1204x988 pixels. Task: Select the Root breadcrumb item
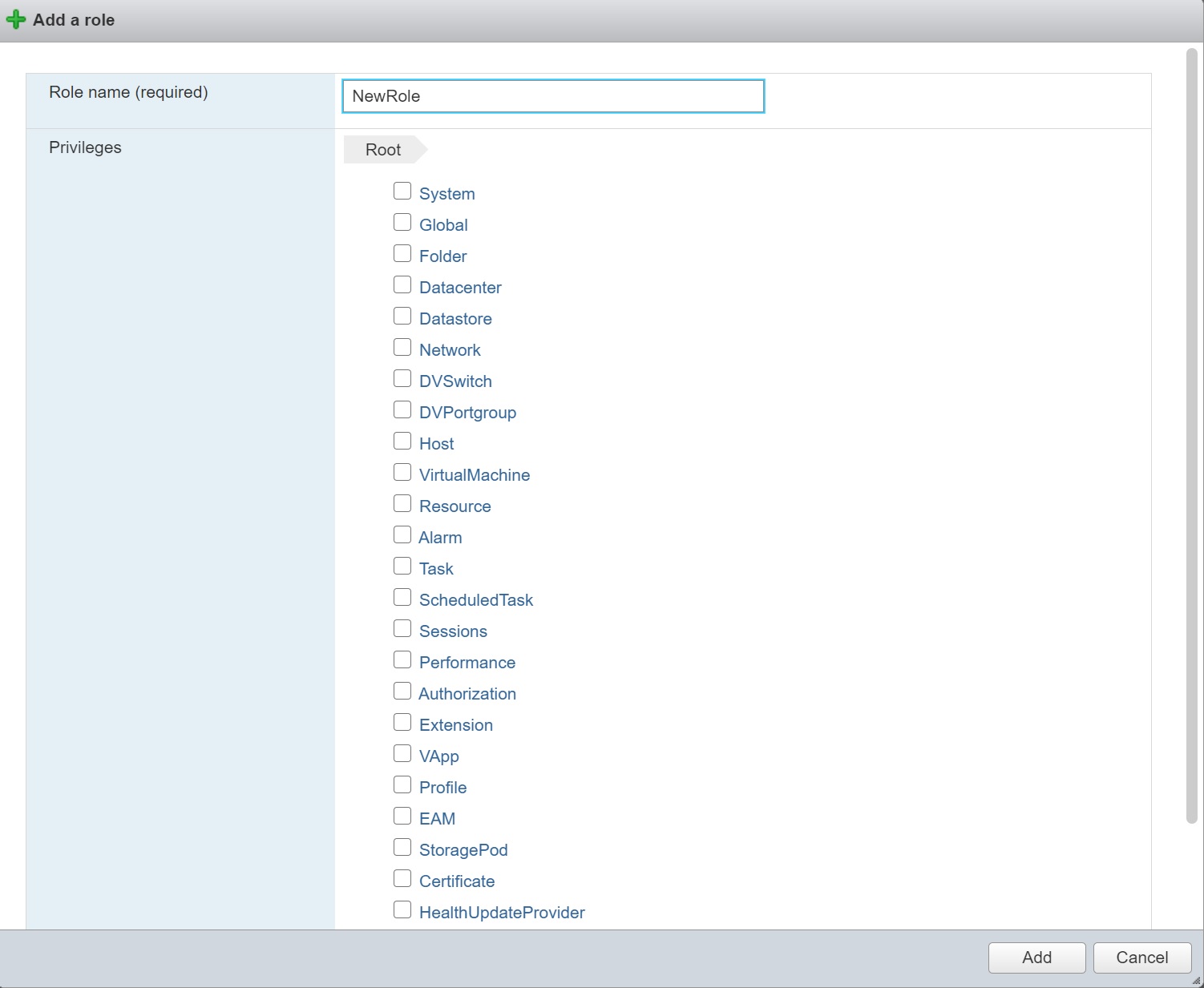pos(383,150)
